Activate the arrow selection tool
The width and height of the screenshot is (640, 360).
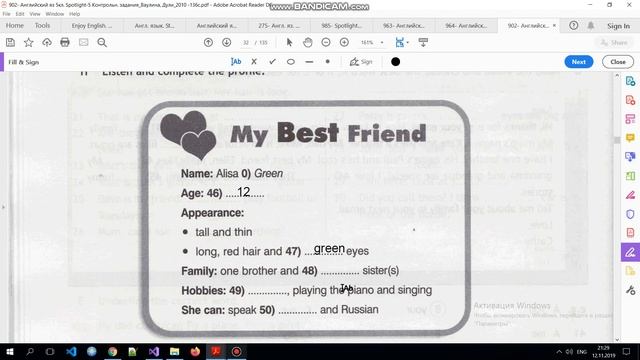click(289, 42)
